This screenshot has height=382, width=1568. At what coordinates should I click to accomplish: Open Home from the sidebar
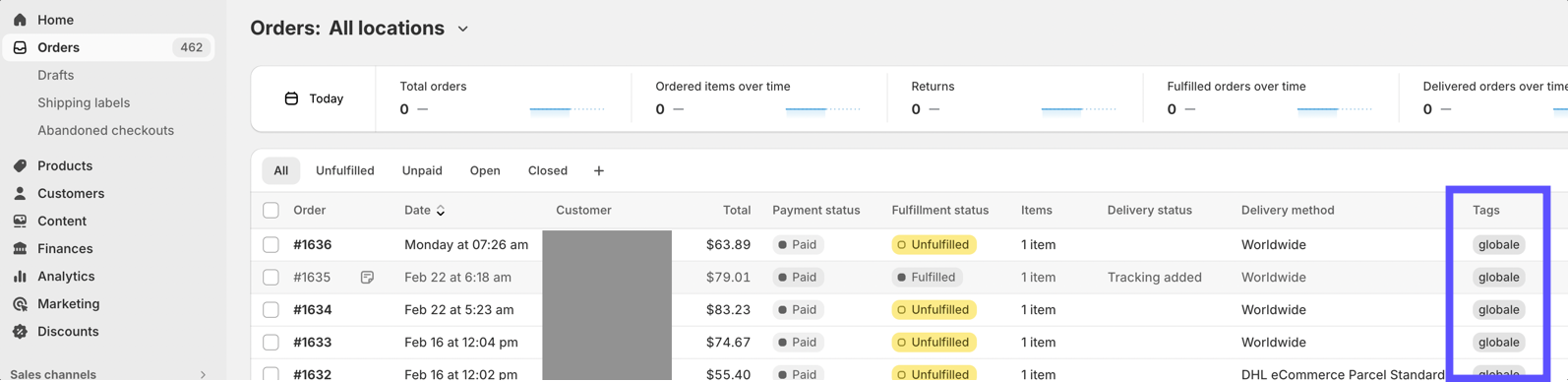pyautogui.click(x=55, y=20)
